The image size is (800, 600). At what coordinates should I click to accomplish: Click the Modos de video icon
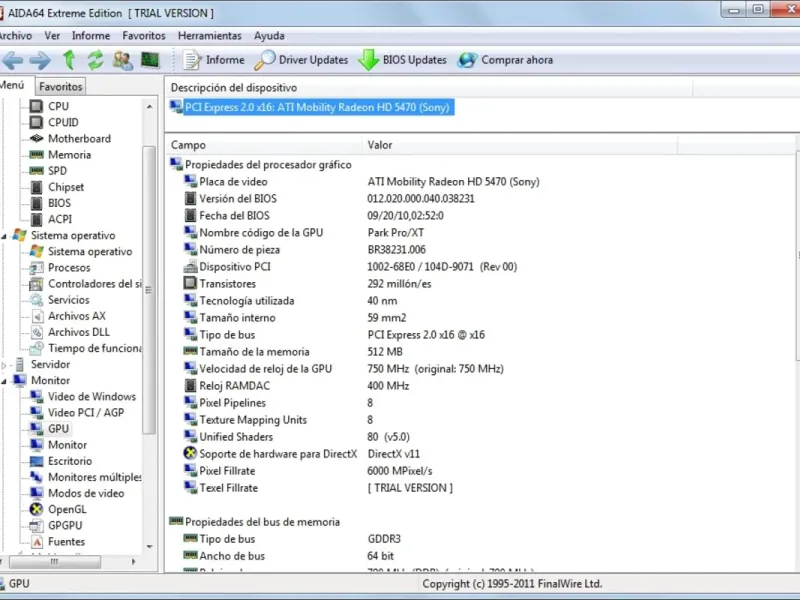36,493
